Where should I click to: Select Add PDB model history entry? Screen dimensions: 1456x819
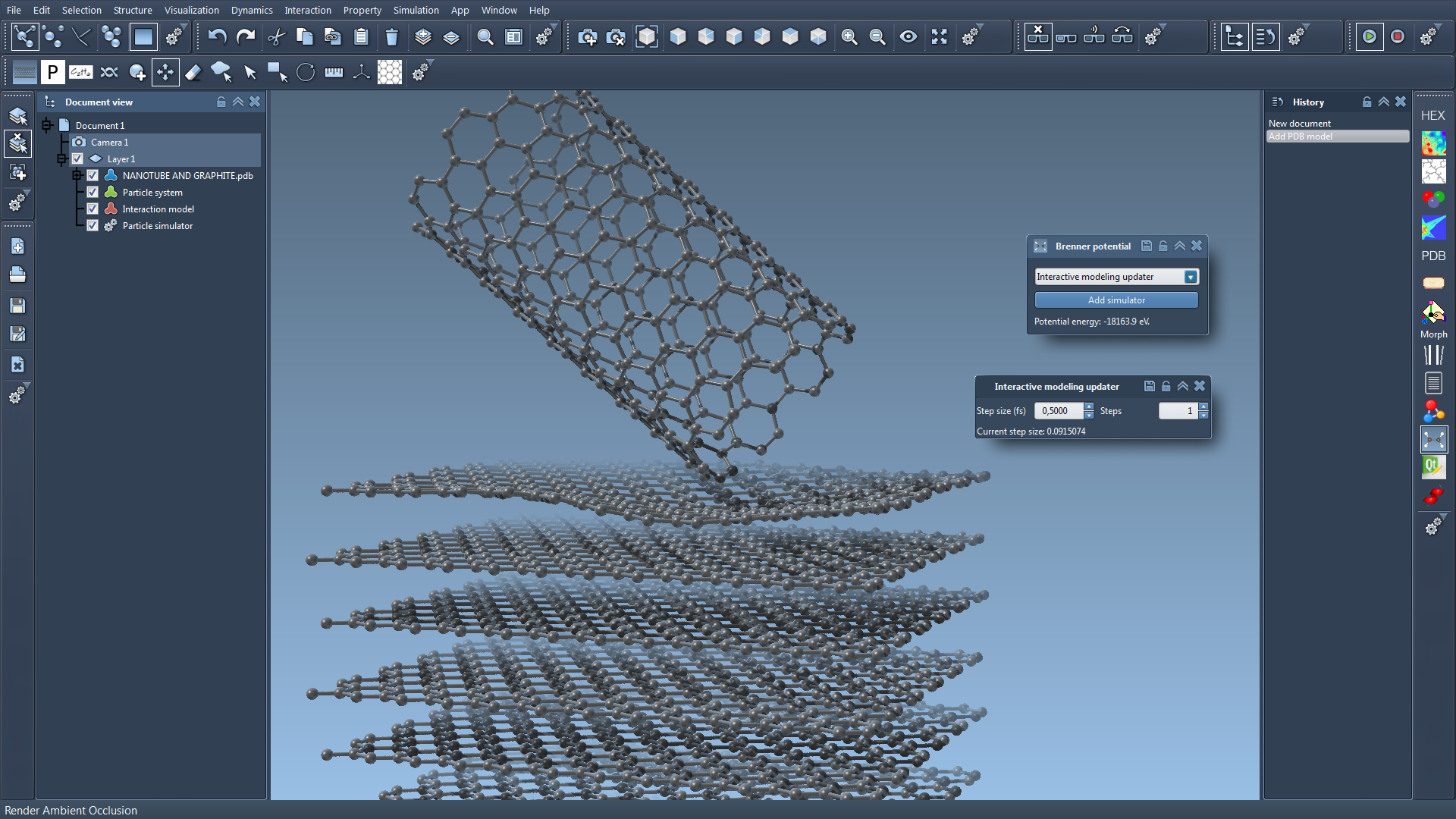[1300, 136]
